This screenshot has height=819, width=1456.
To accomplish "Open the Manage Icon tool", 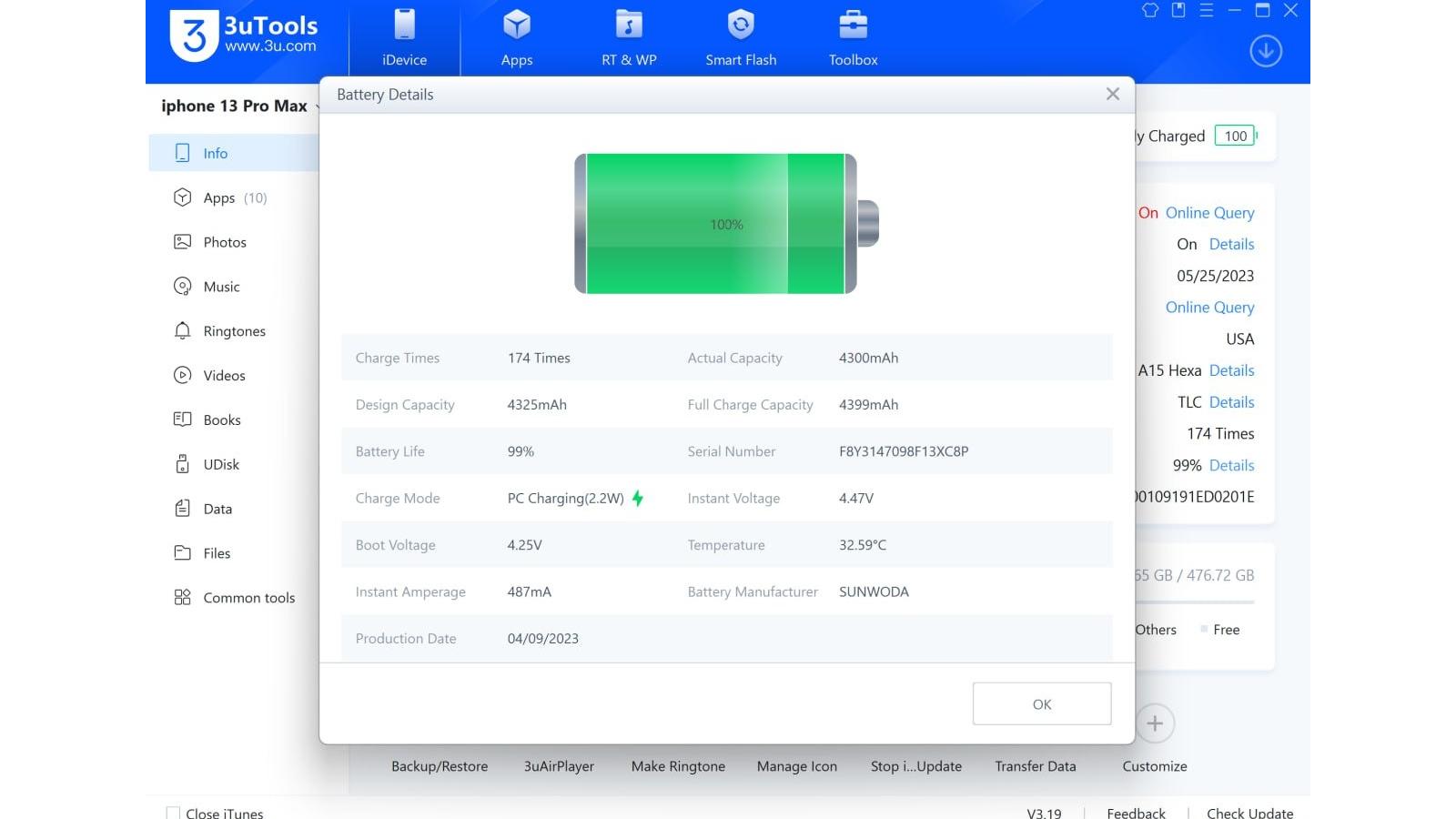I will pos(797,766).
